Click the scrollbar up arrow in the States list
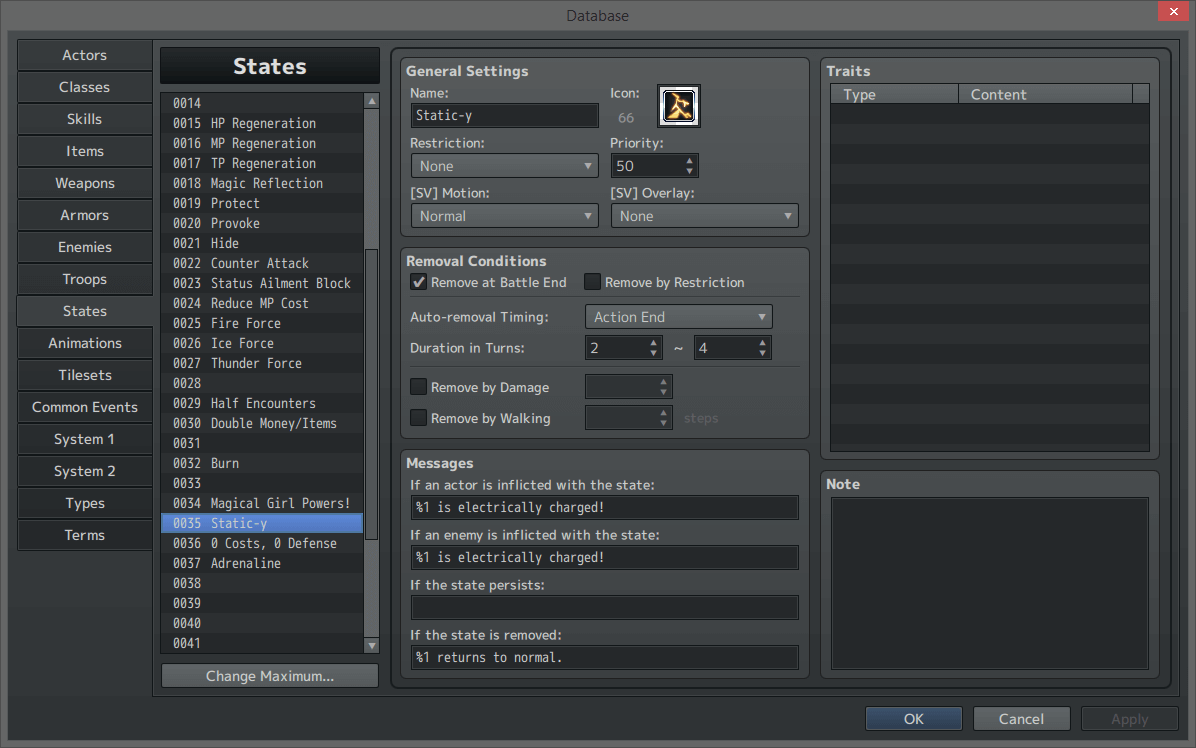Screen dimensions: 1196x748 (371, 100)
